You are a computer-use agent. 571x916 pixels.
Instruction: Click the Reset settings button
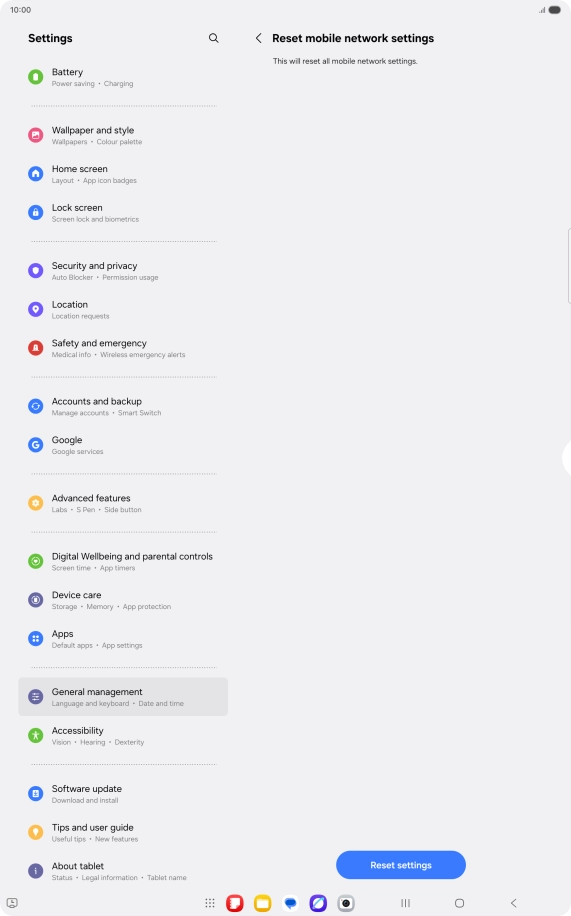pyautogui.click(x=401, y=865)
